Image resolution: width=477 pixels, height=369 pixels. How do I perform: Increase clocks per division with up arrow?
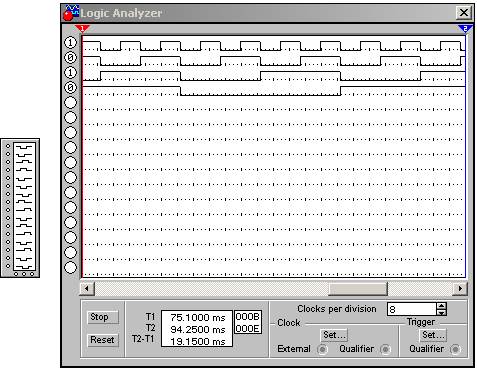tap(442, 306)
